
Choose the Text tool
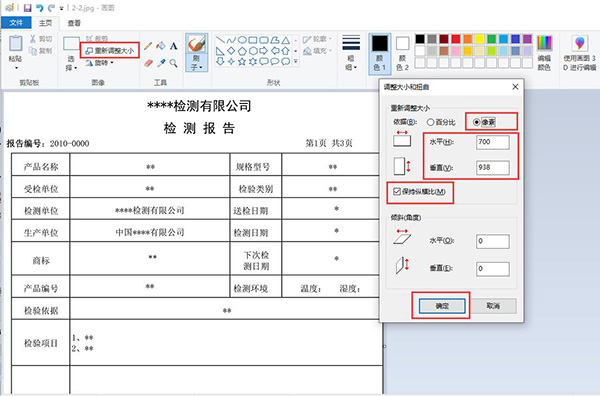(174, 46)
